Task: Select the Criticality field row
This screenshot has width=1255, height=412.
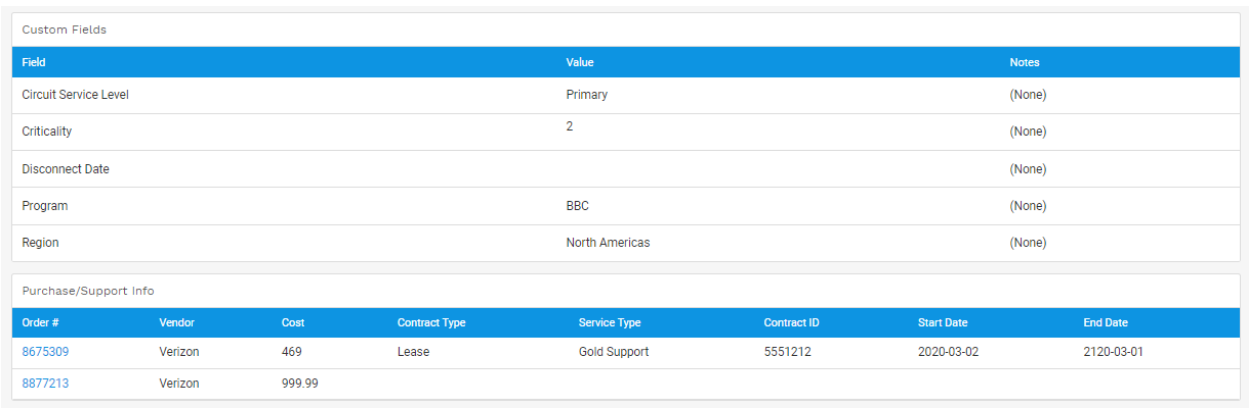Action: [x=626, y=132]
